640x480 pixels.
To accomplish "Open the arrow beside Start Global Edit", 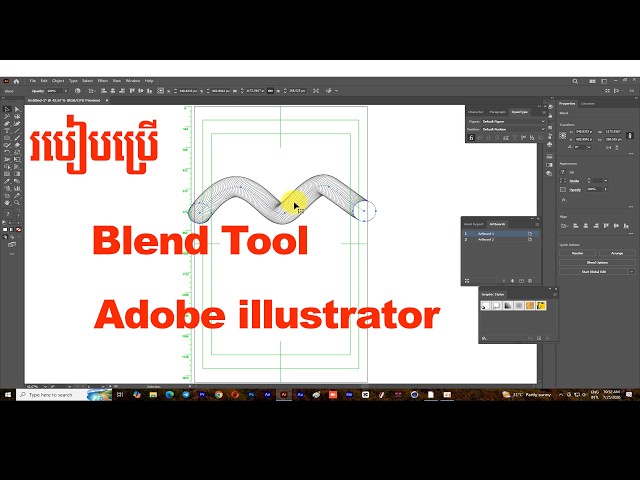I will 631,271.
